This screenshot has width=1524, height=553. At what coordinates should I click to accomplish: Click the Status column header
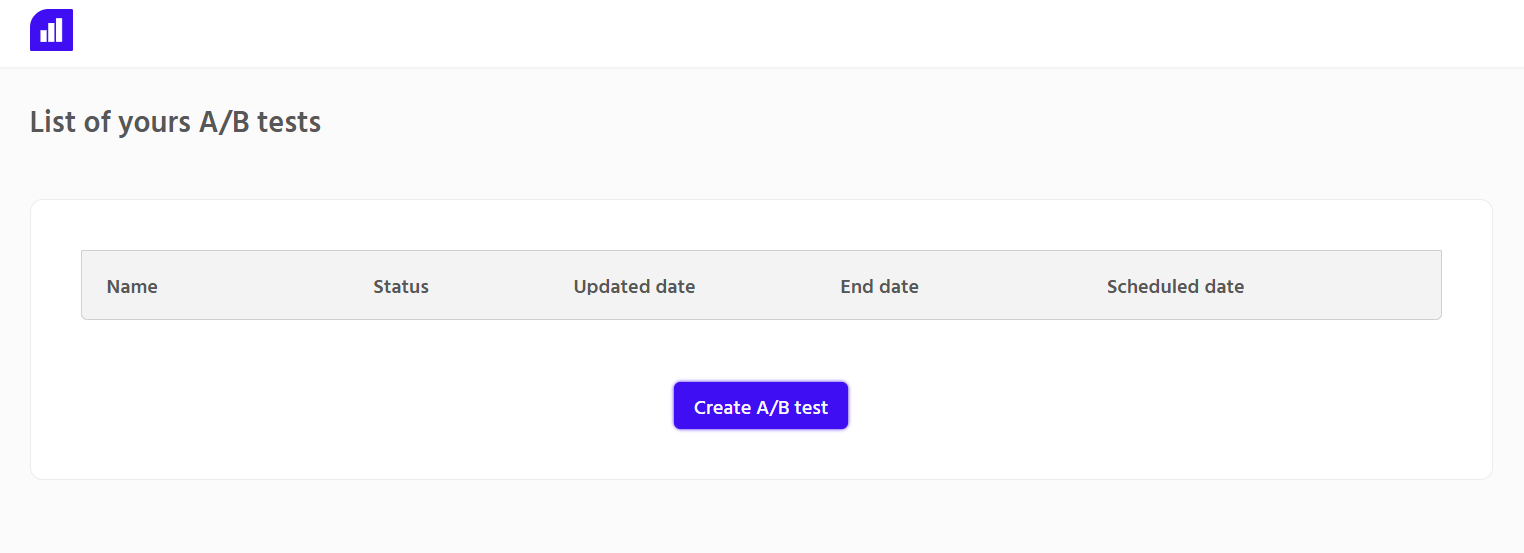(x=401, y=287)
